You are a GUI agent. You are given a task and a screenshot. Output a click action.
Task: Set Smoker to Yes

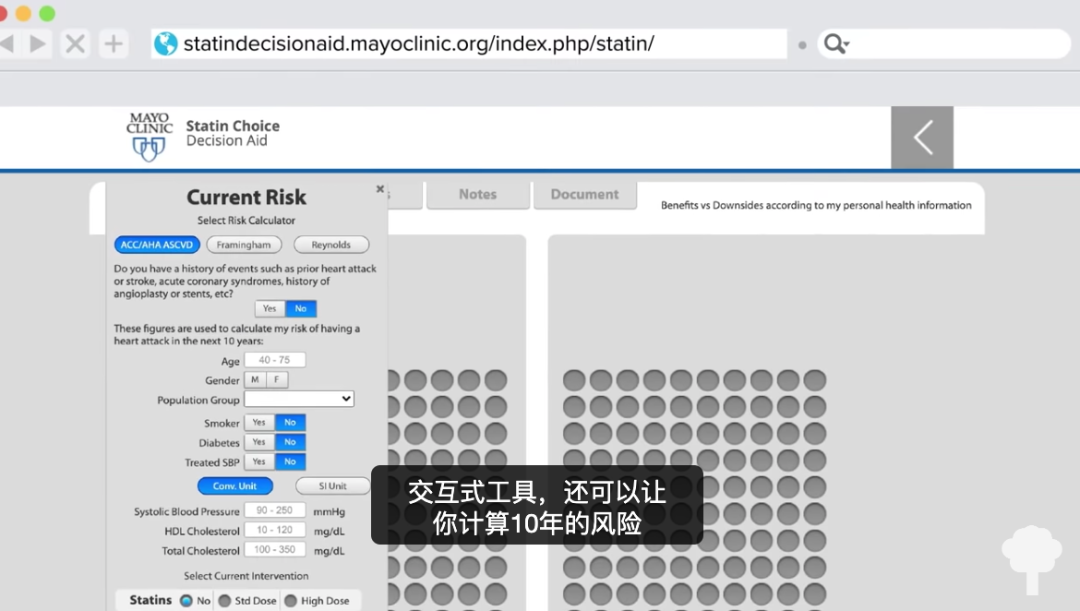pos(259,422)
